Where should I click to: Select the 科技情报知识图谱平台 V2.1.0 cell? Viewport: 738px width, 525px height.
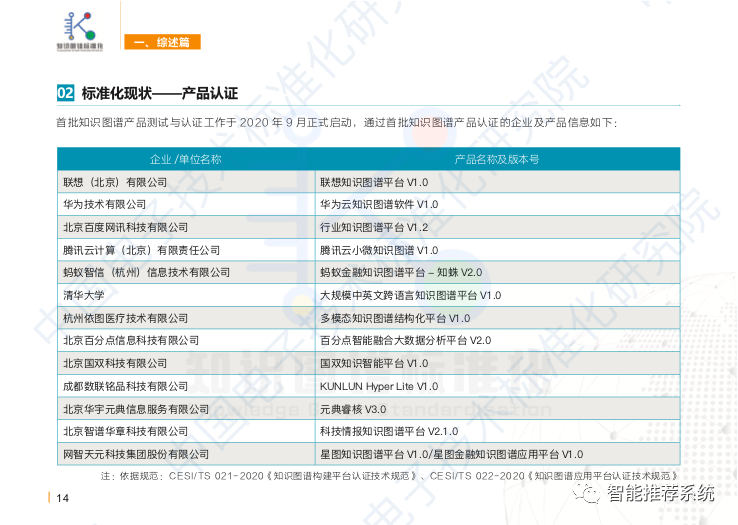click(x=497, y=431)
